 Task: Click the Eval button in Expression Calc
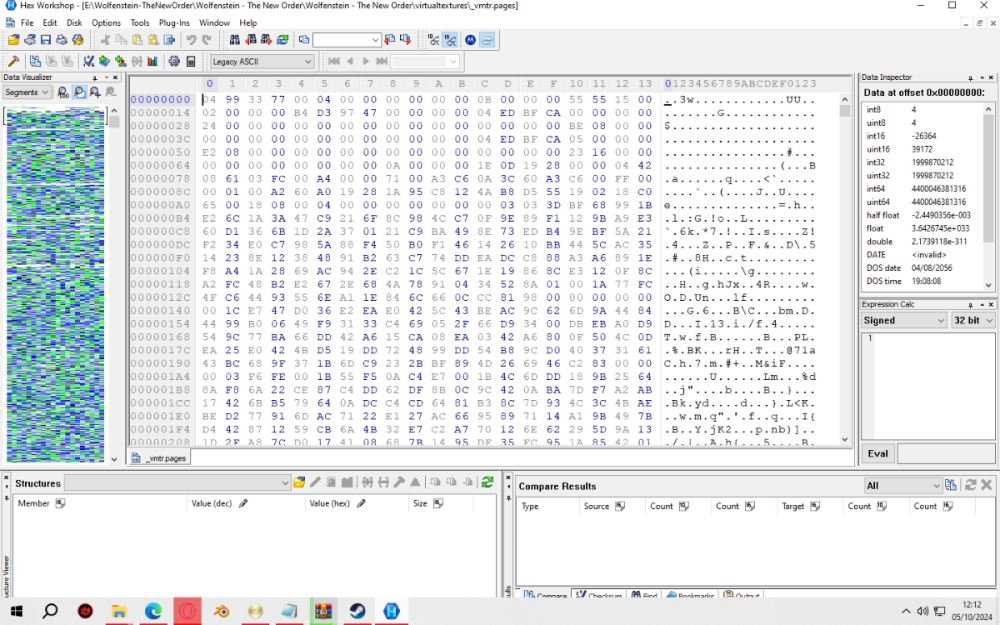tap(877, 452)
